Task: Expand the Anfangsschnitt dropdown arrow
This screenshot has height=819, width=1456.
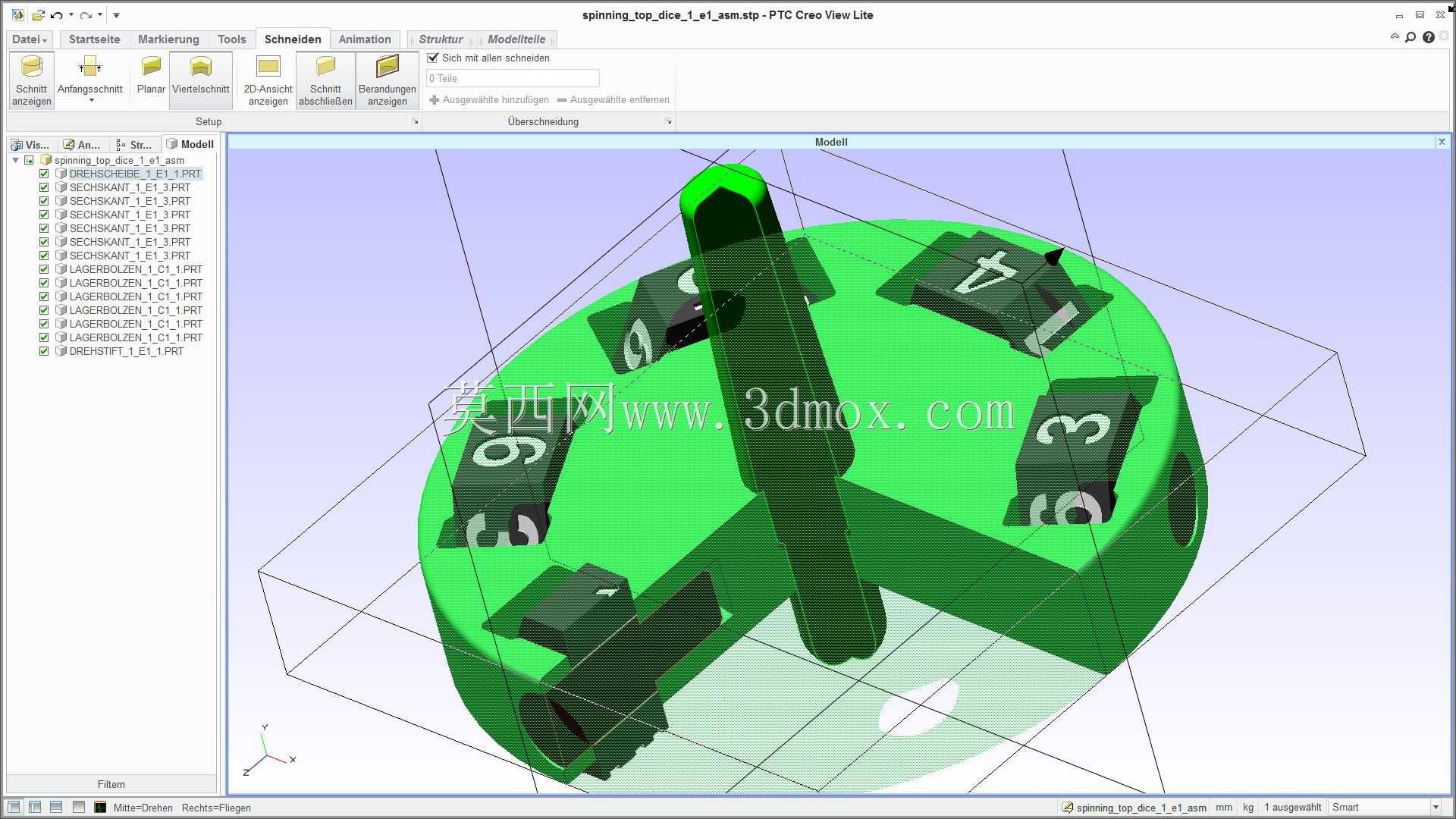Action: (91, 100)
